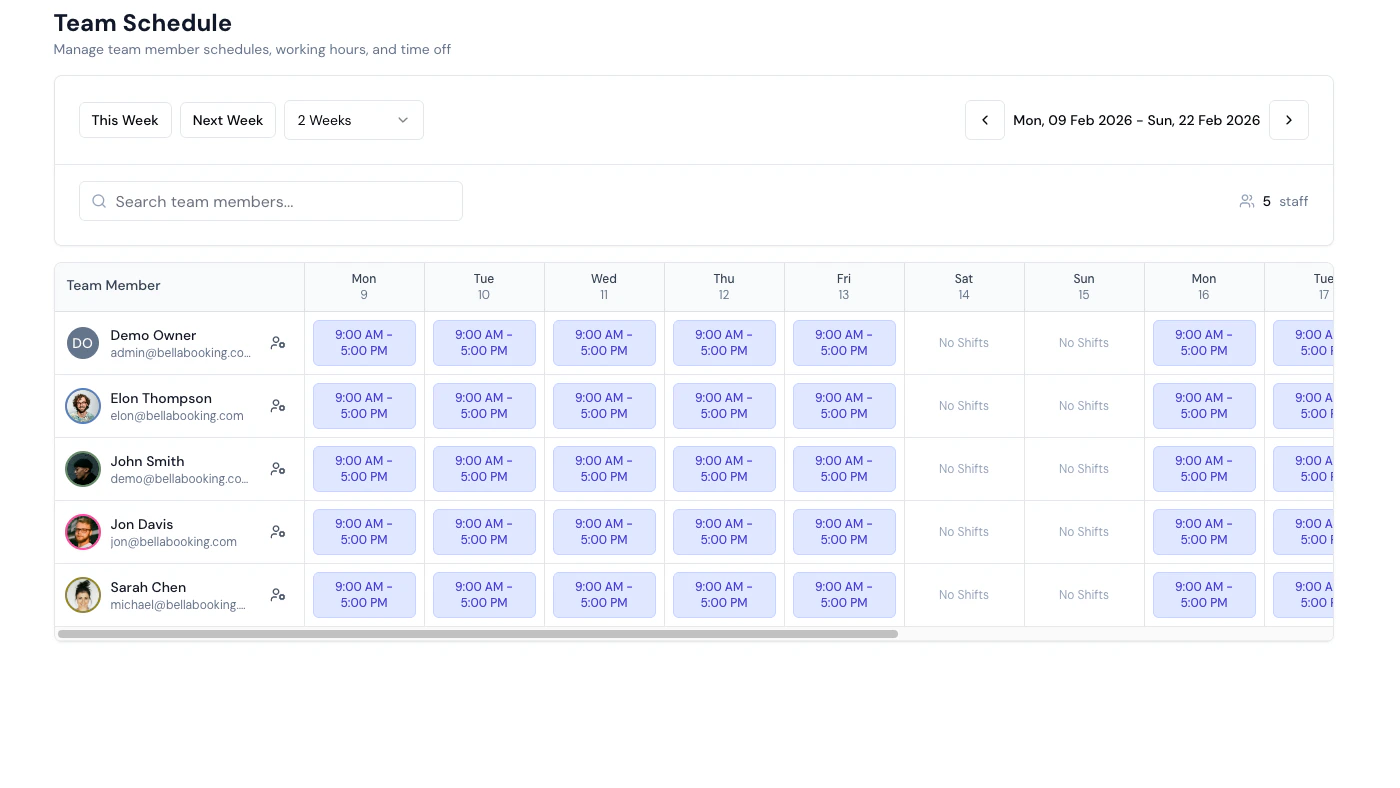
Task: Click Elon Thompson's profile avatar
Action: pos(82,405)
